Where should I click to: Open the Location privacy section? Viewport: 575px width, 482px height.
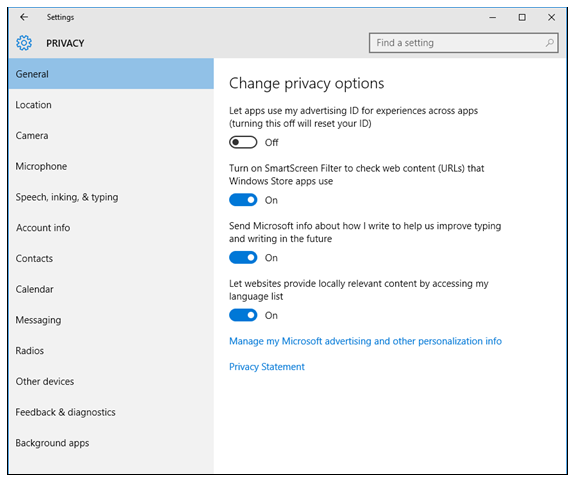pyautogui.click(x=111, y=105)
